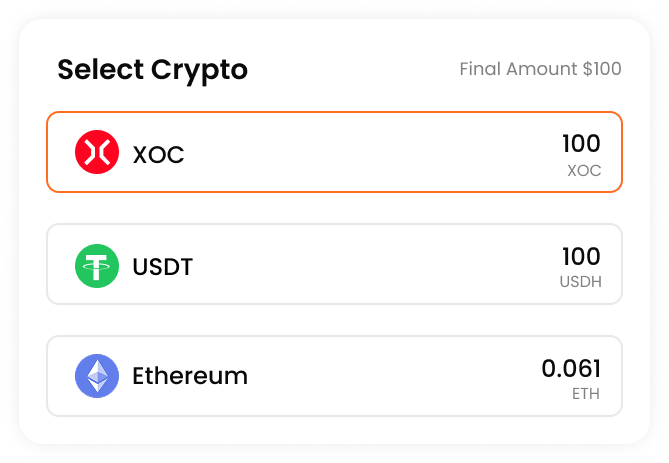Click the Final Amount $100 text
Viewport: 669px width, 463px height.
pyautogui.click(x=540, y=69)
